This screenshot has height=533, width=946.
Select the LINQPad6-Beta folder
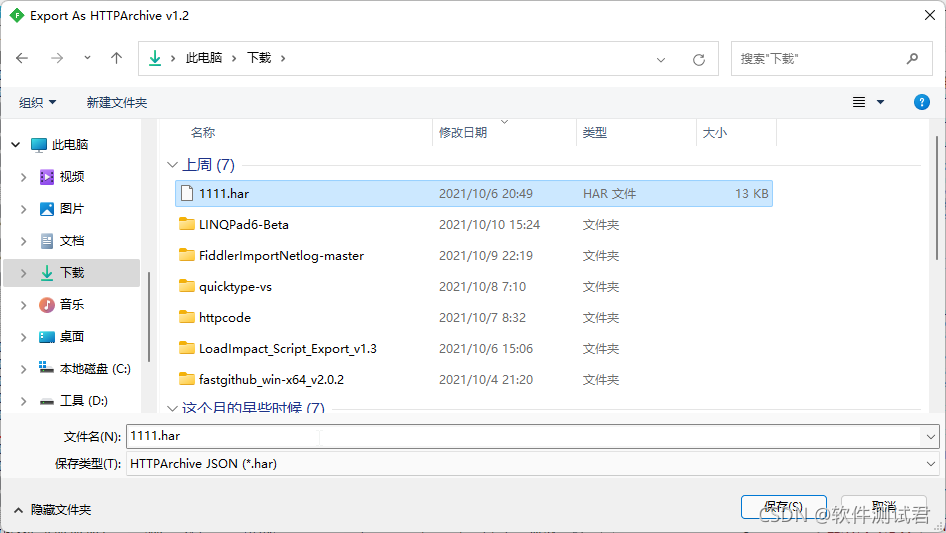(244, 225)
